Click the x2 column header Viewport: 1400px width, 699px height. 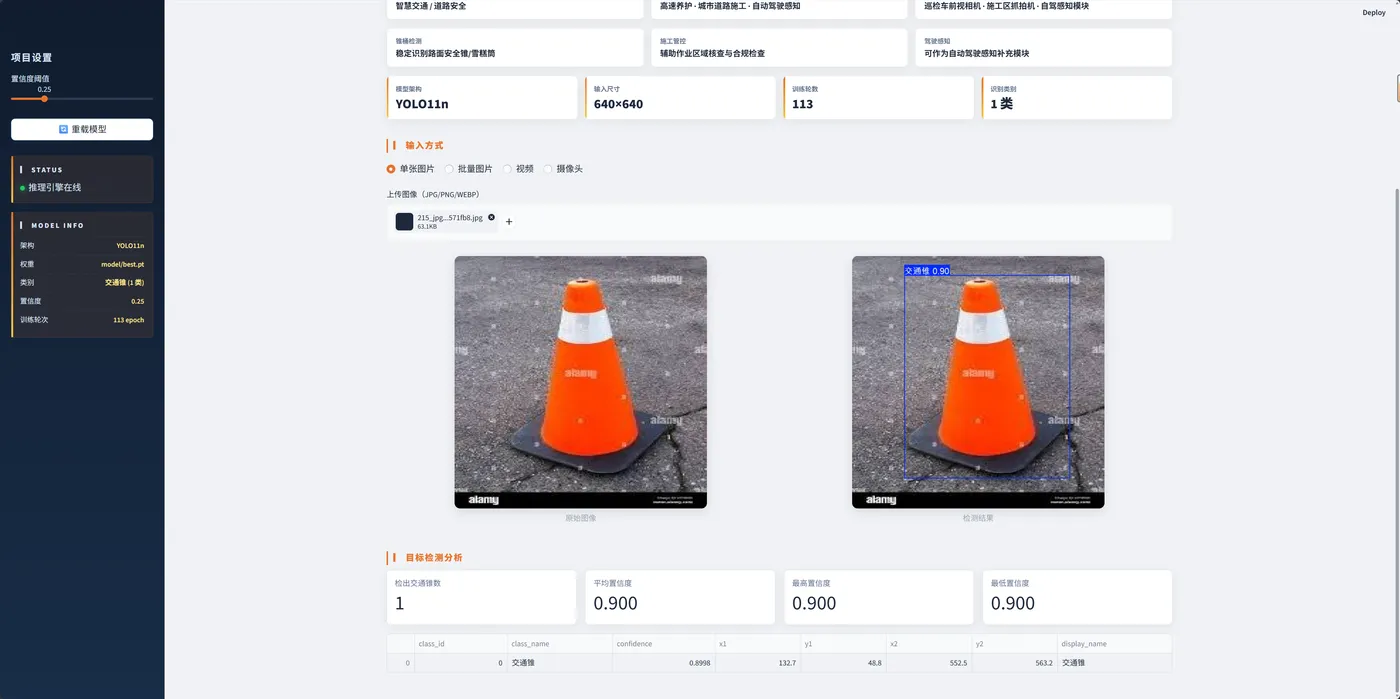(929, 644)
